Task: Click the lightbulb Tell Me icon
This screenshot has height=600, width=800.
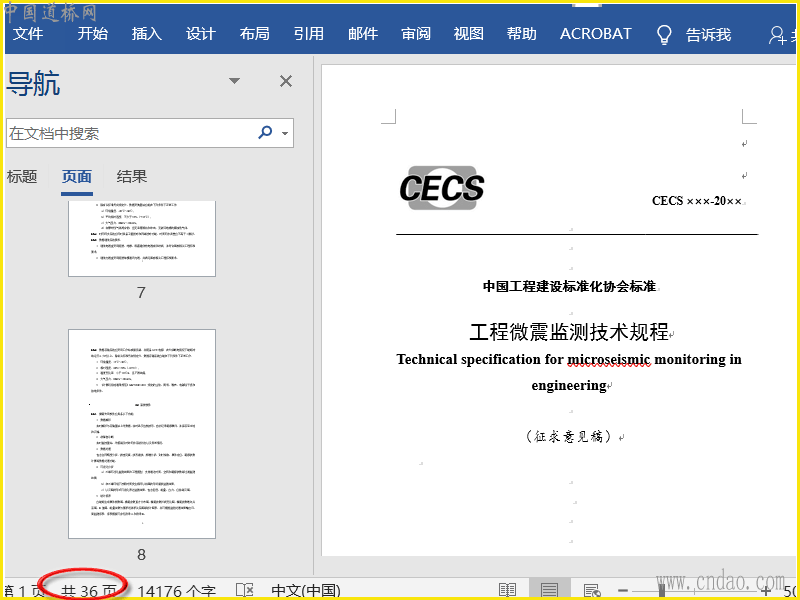Action: pyautogui.click(x=664, y=34)
